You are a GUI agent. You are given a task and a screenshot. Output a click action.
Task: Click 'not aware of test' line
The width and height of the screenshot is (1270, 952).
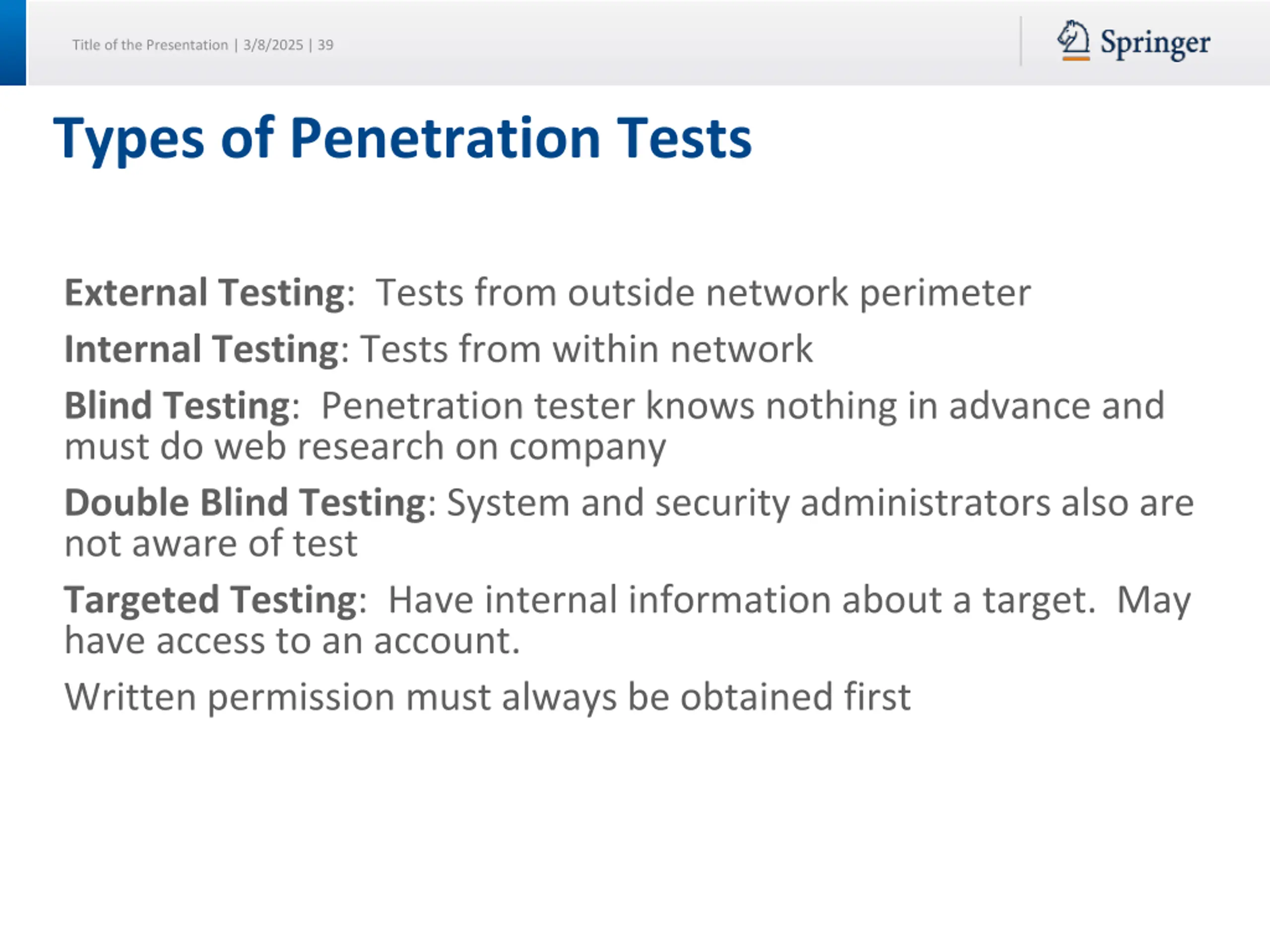coord(211,543)
